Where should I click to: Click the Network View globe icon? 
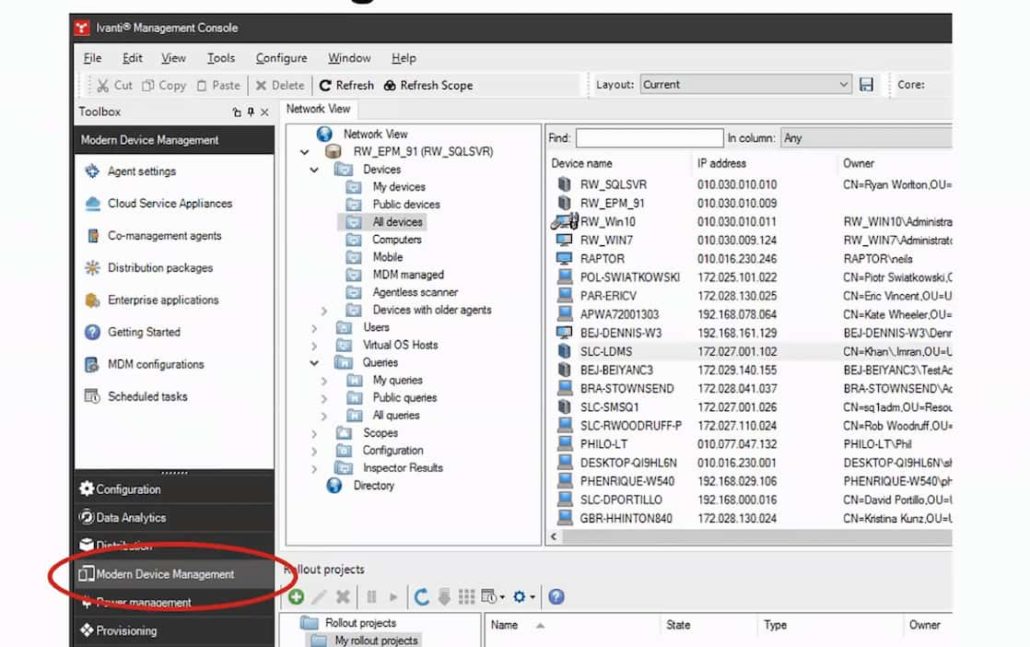click(x=325, y=134)
